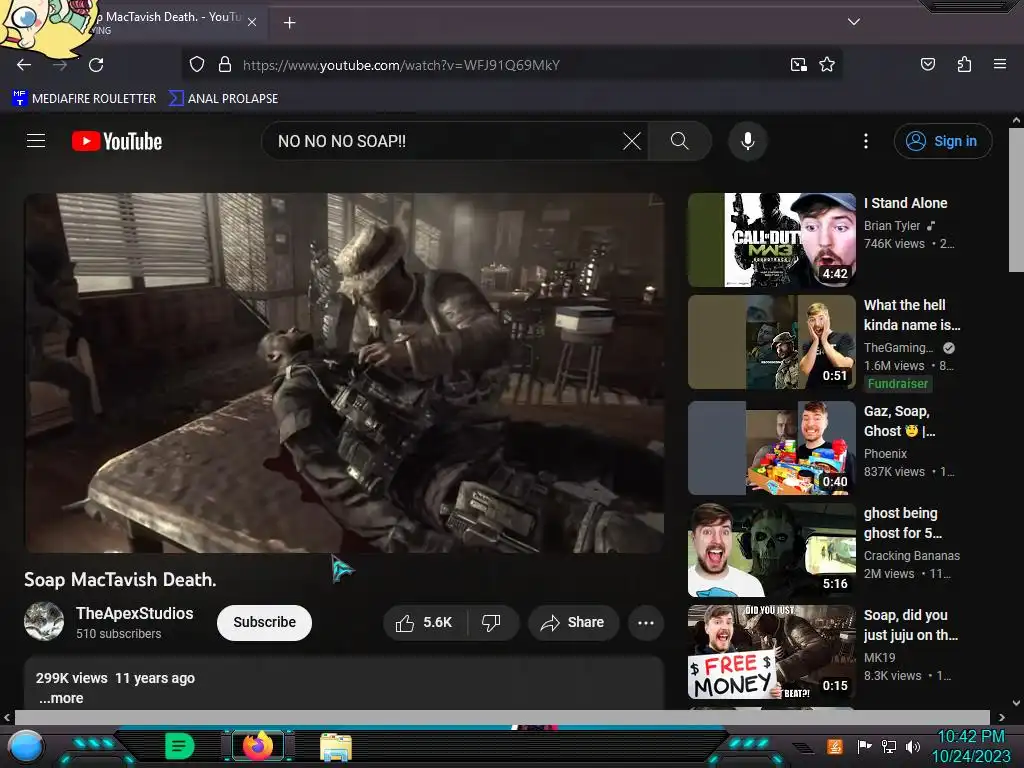
Task: Open 'ghost being ghost for 5' title
Action: (903, 523)
